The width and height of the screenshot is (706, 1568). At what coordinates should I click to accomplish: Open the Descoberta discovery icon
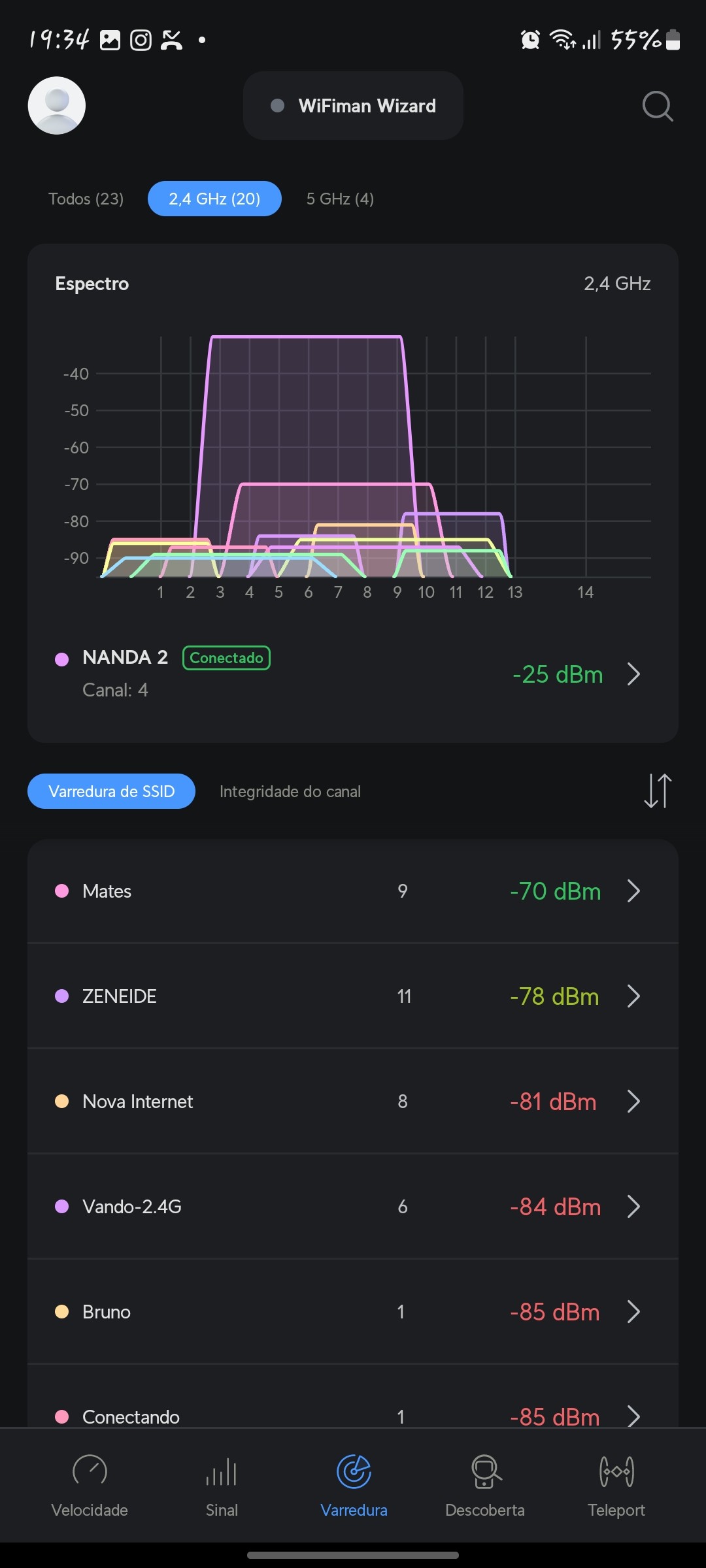pos(485,1472)
